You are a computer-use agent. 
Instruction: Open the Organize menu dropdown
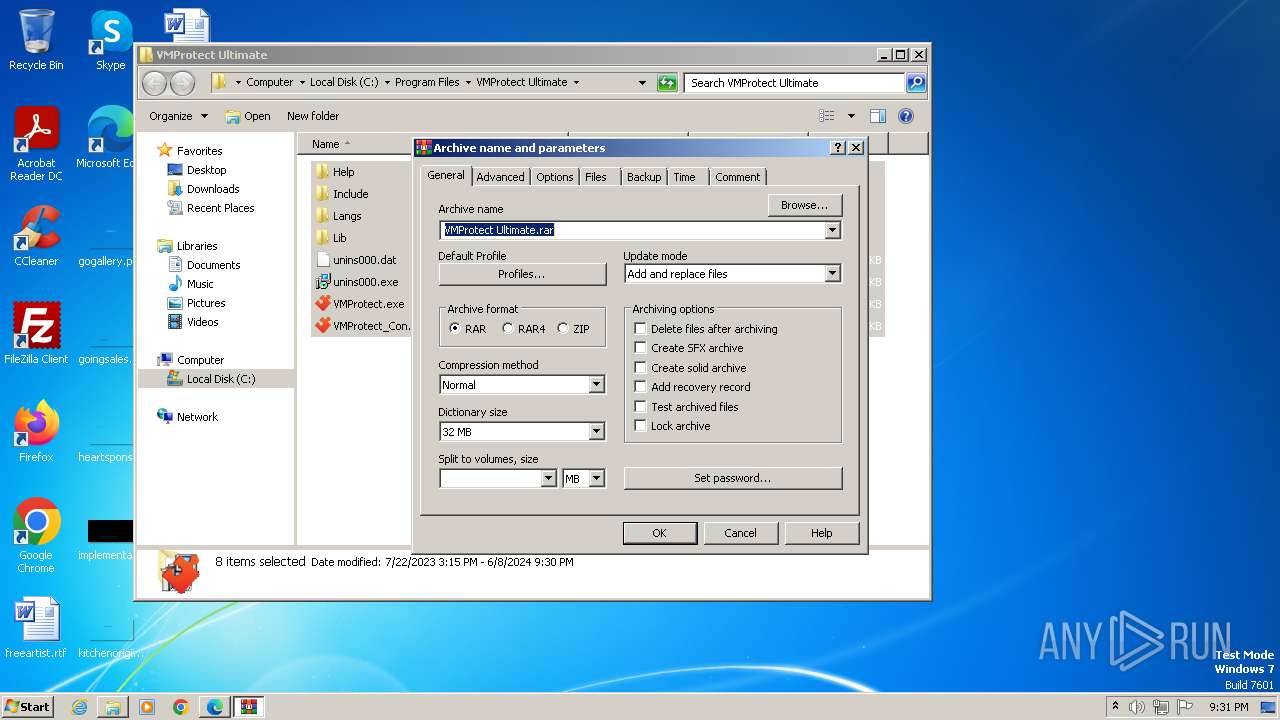tap(178, 116)
